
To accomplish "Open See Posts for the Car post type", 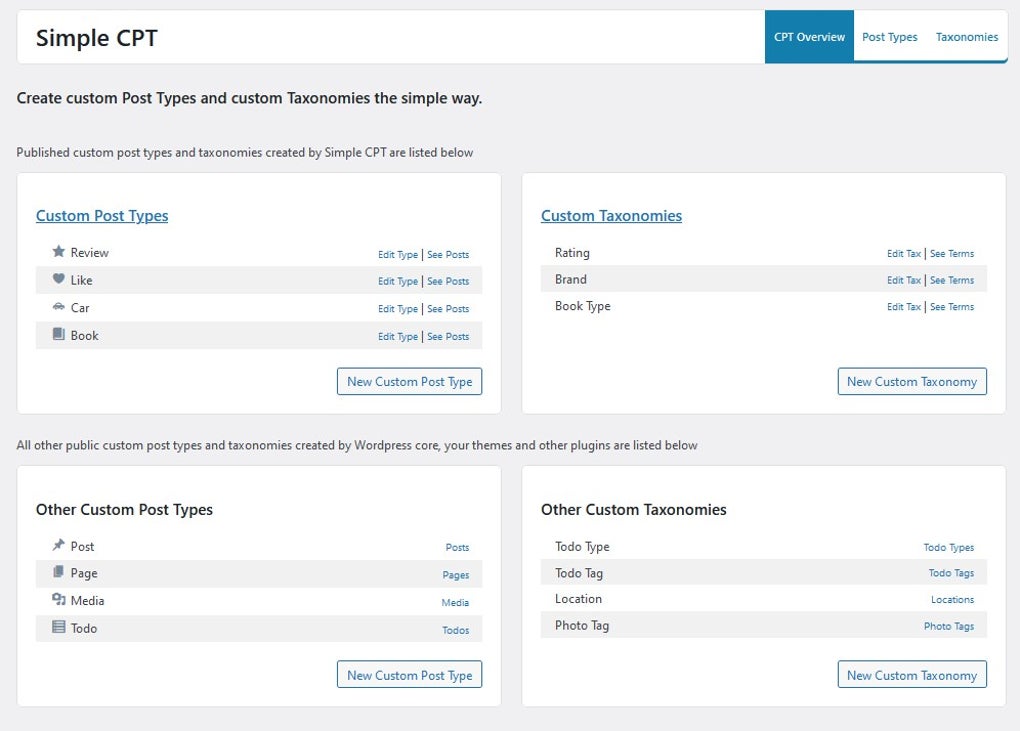I will tap(448, 309).
